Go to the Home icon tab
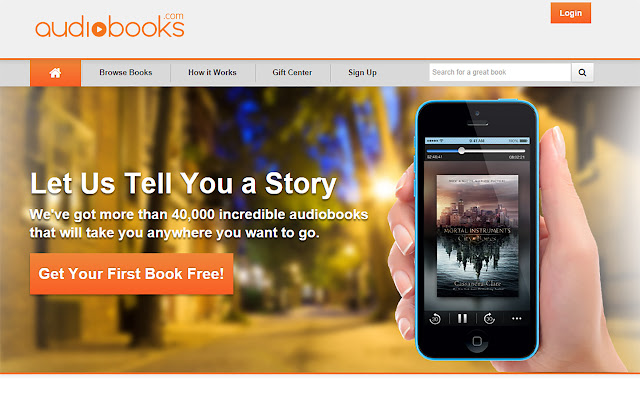Viewport: 640px width, 400px height. [x=56, y=73]
